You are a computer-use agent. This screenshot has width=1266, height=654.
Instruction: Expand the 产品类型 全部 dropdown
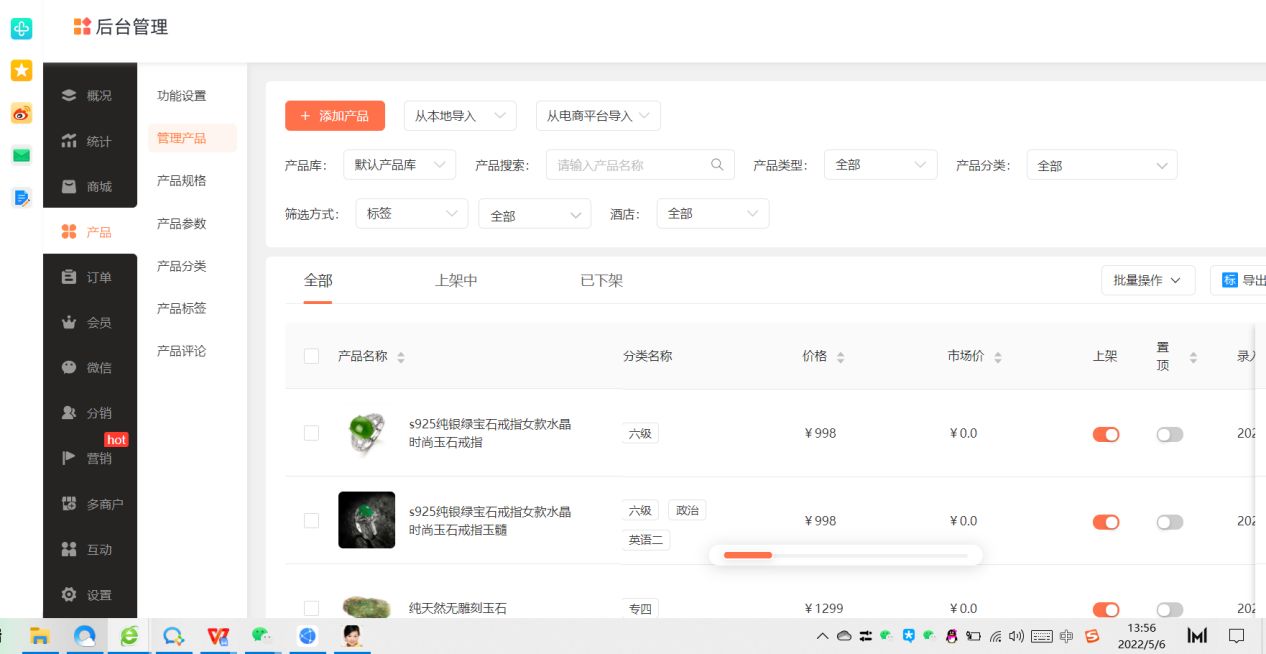coord(880,164)
